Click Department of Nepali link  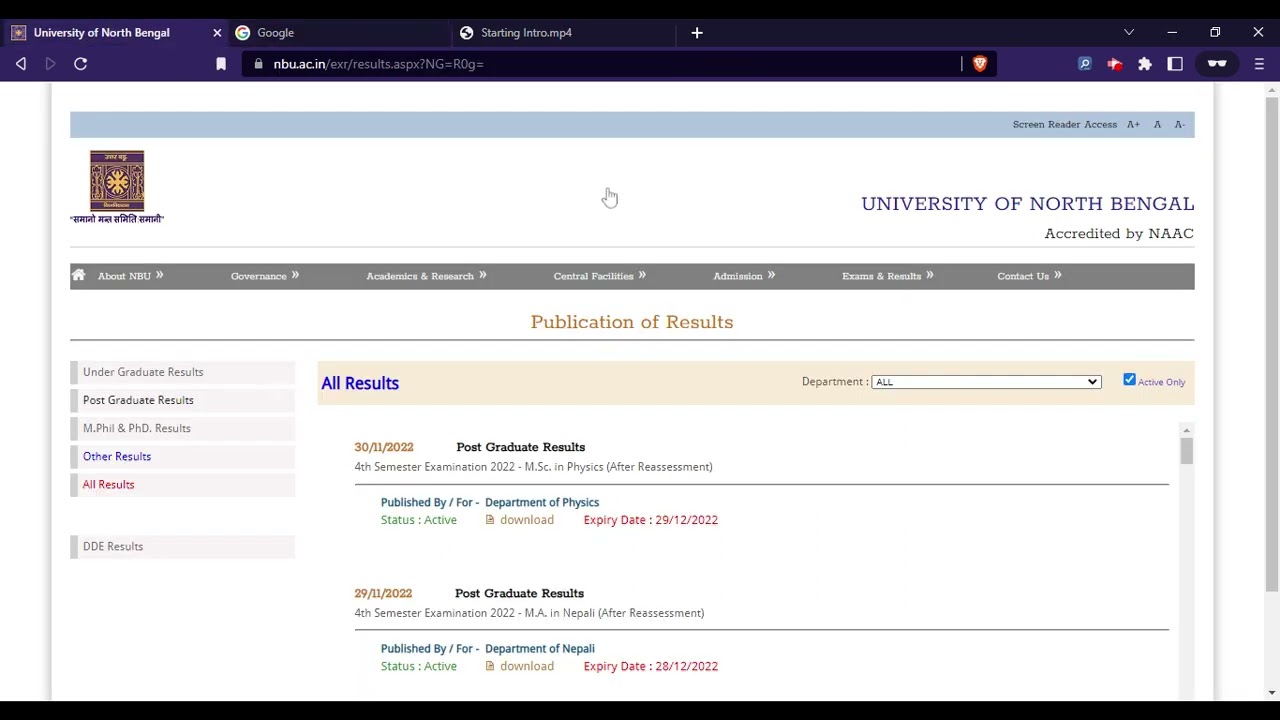[539, 648]
